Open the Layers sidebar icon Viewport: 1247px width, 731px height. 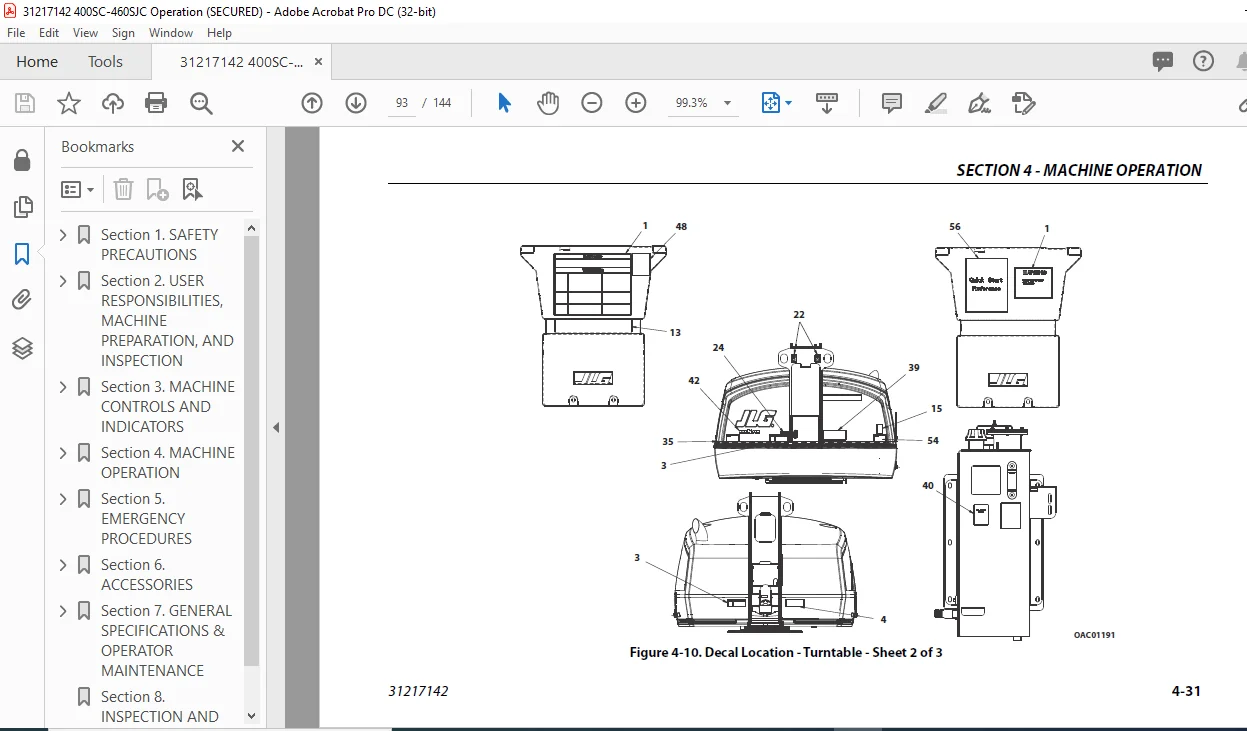click(22, 347)
